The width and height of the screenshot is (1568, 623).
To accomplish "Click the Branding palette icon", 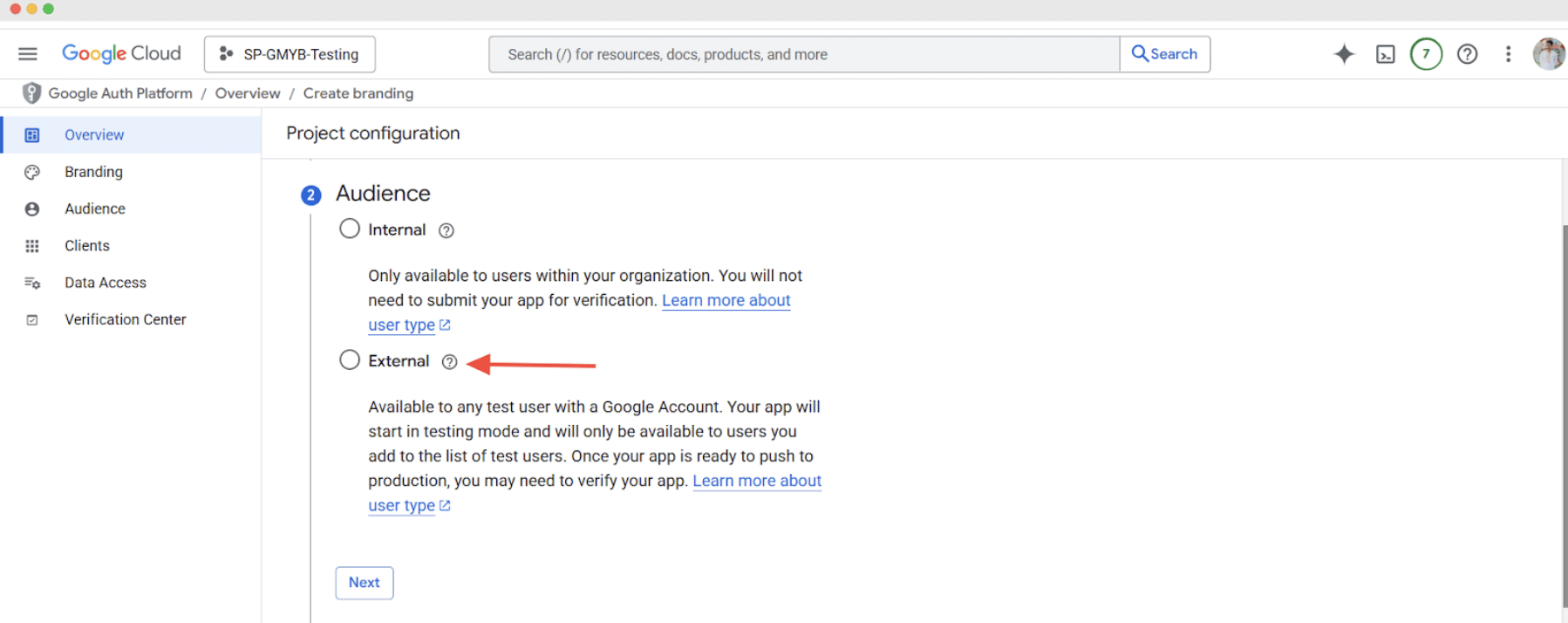I will point(32,172).
